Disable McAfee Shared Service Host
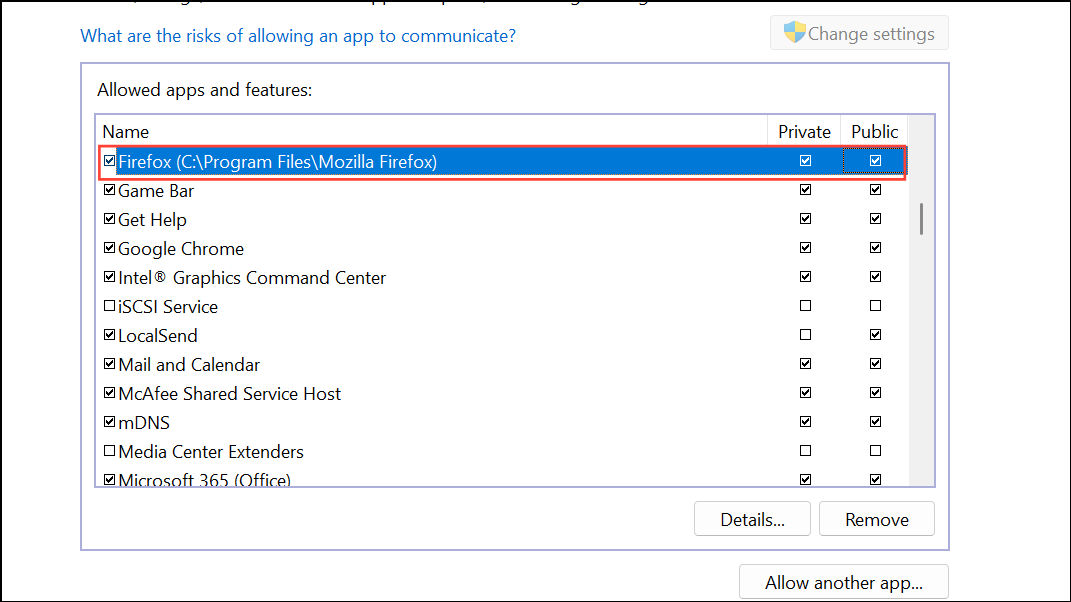 109,392
